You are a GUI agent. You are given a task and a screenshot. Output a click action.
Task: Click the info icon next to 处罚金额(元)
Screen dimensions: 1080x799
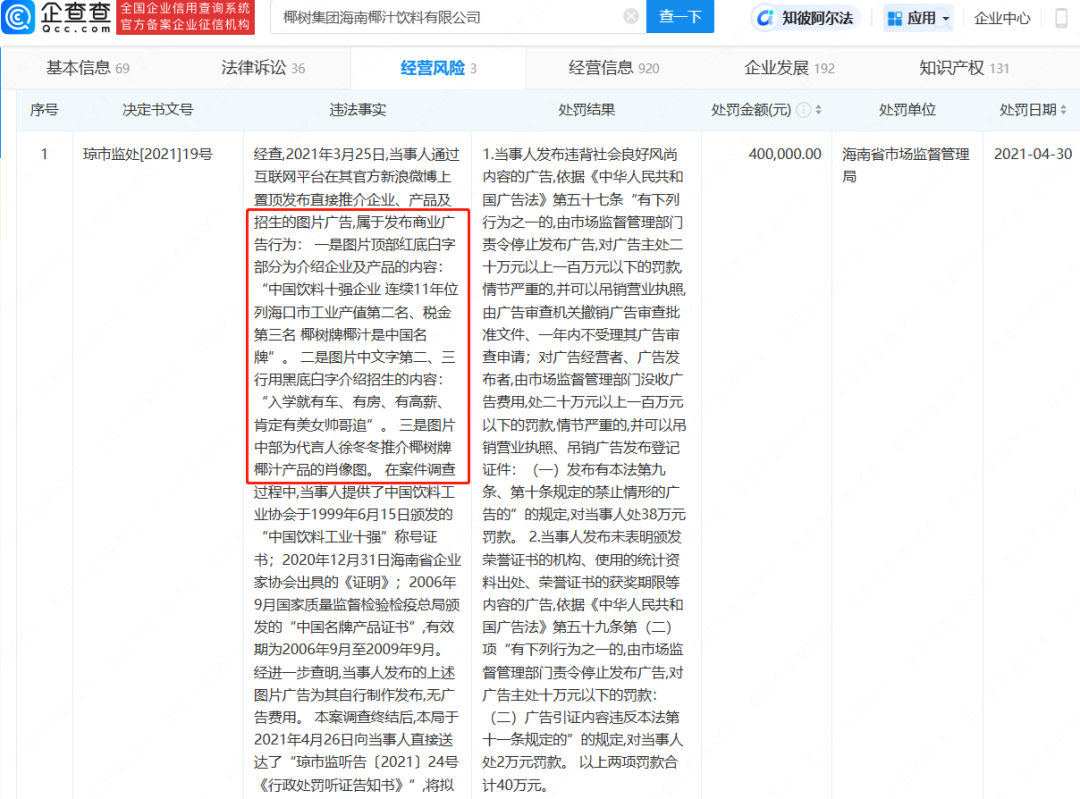(802, 110)
